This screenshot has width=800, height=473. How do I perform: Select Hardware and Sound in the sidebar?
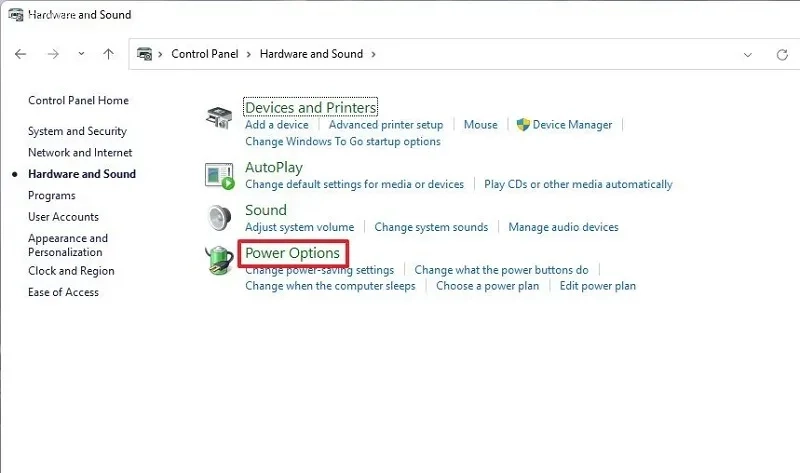click(82, 174)
